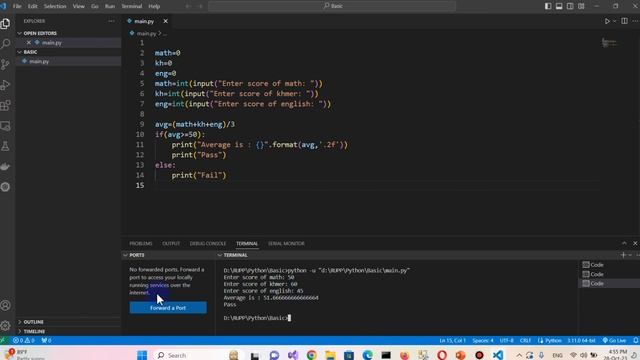Open the Explorer view in activity bar
Screen dimensions: 640x360
[x=6, y=24]
